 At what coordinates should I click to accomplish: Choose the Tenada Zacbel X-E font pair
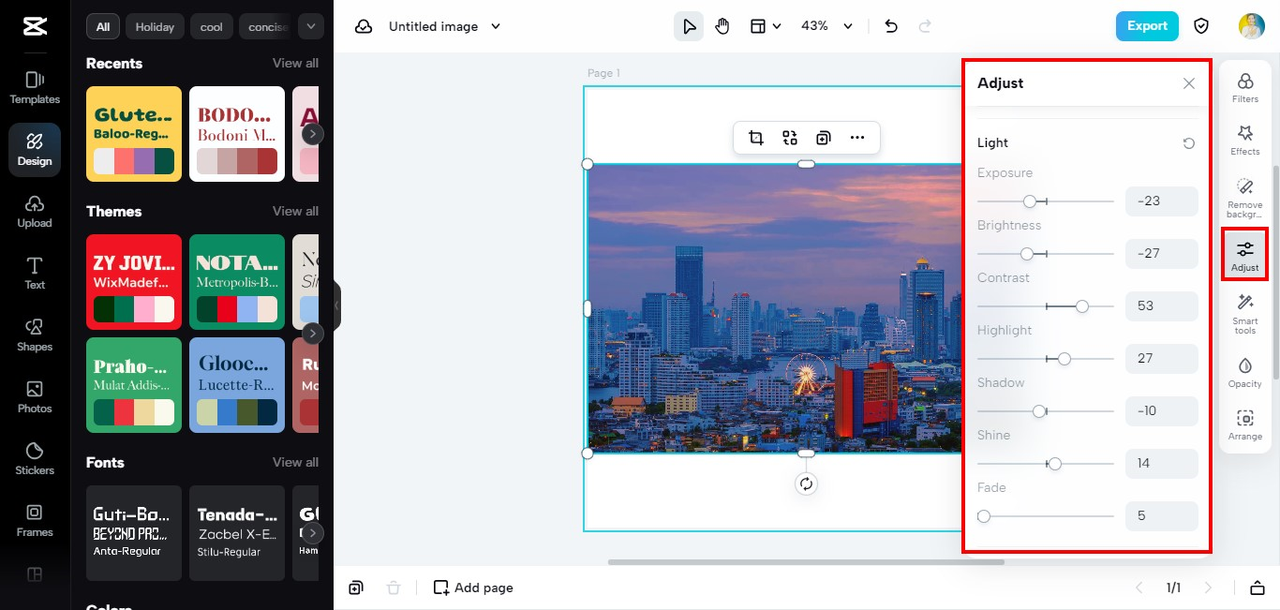coord(237,533)
